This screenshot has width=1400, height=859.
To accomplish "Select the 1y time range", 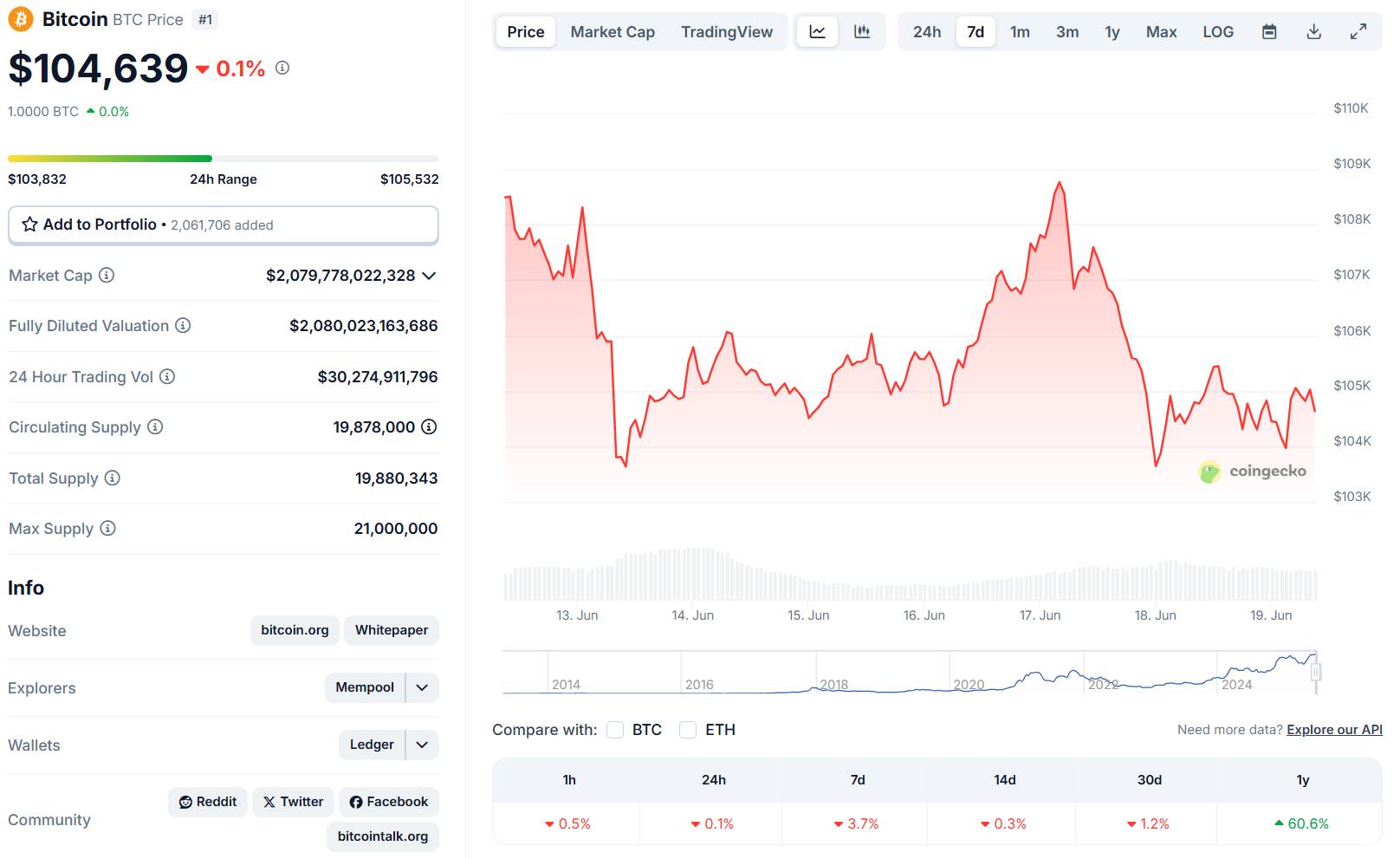I will click(1112, 31).
